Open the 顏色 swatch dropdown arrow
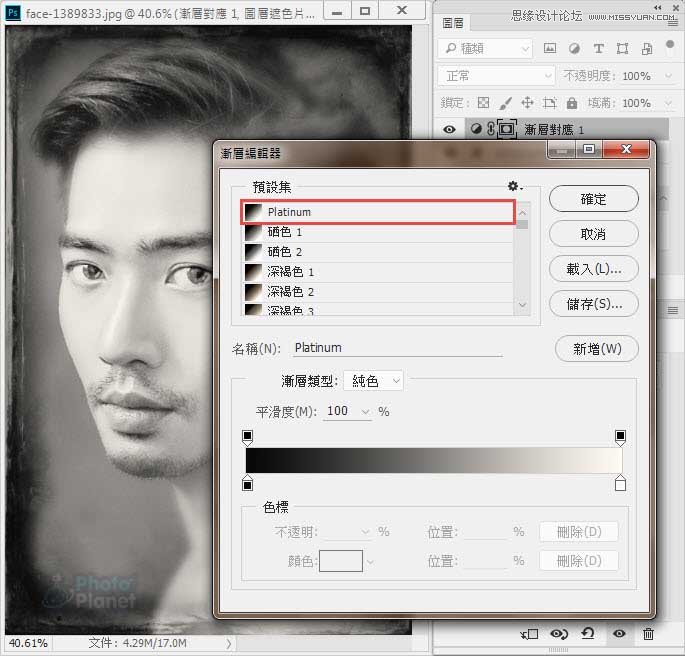This screenshot has height=656, width=685. [x=370, y=562]
